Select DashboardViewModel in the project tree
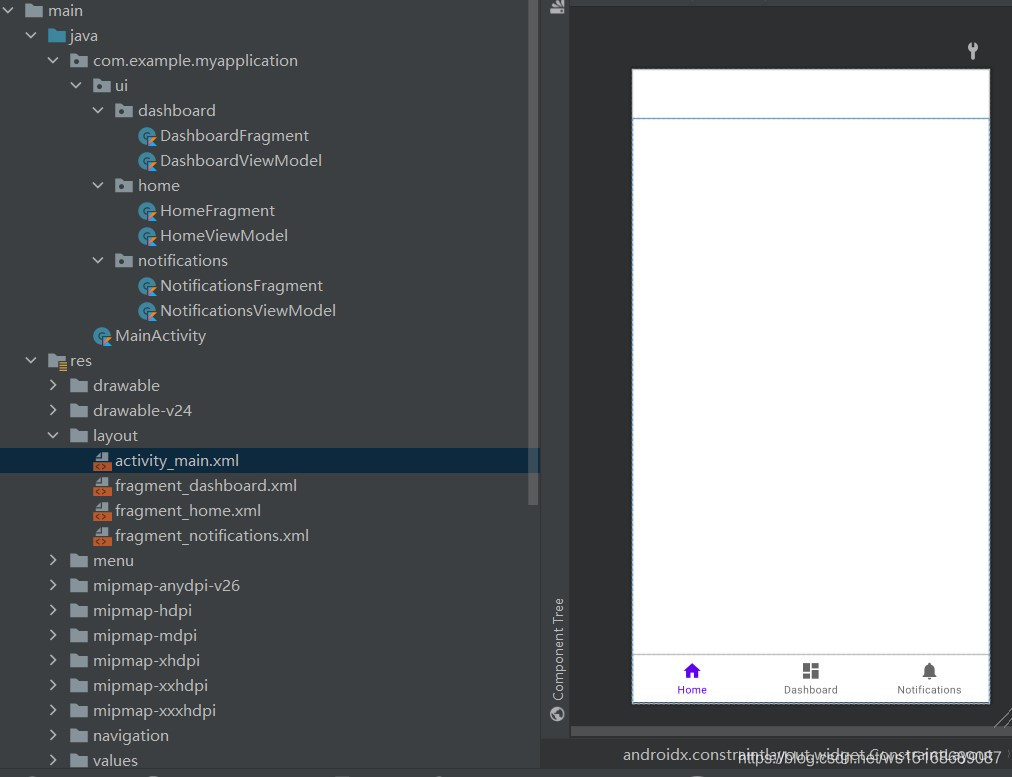Image resolution: width=1012 pixels, height=777 pixels. [x=241, y=161]
